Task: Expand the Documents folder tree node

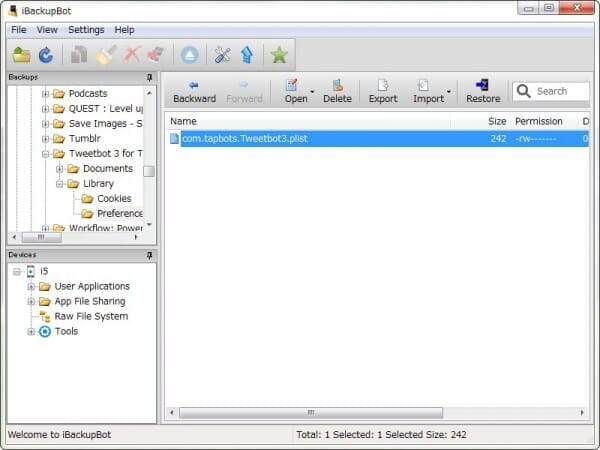Action: click(60, 169)
